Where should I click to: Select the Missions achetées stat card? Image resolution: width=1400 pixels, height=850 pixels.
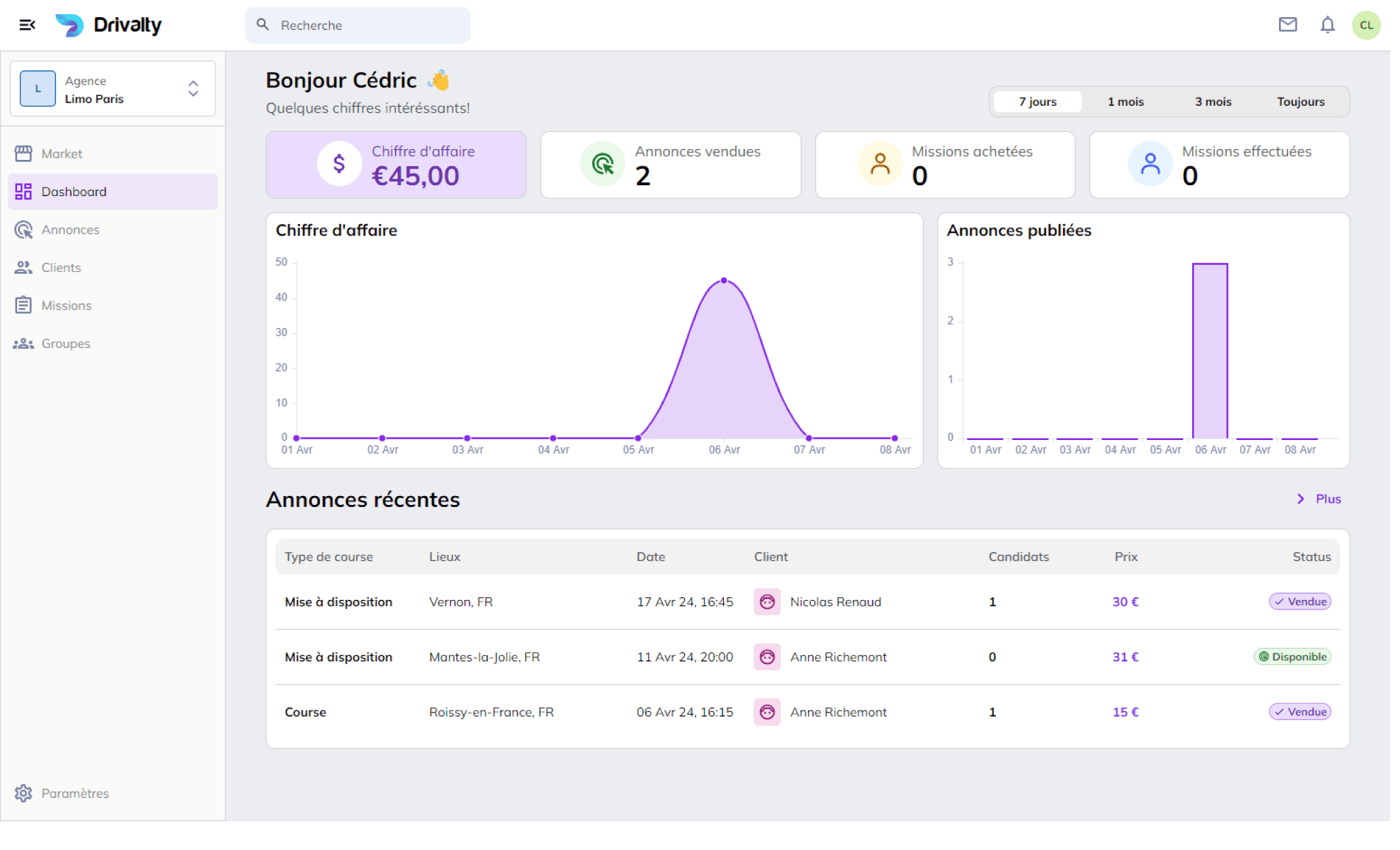pos(945,165)
